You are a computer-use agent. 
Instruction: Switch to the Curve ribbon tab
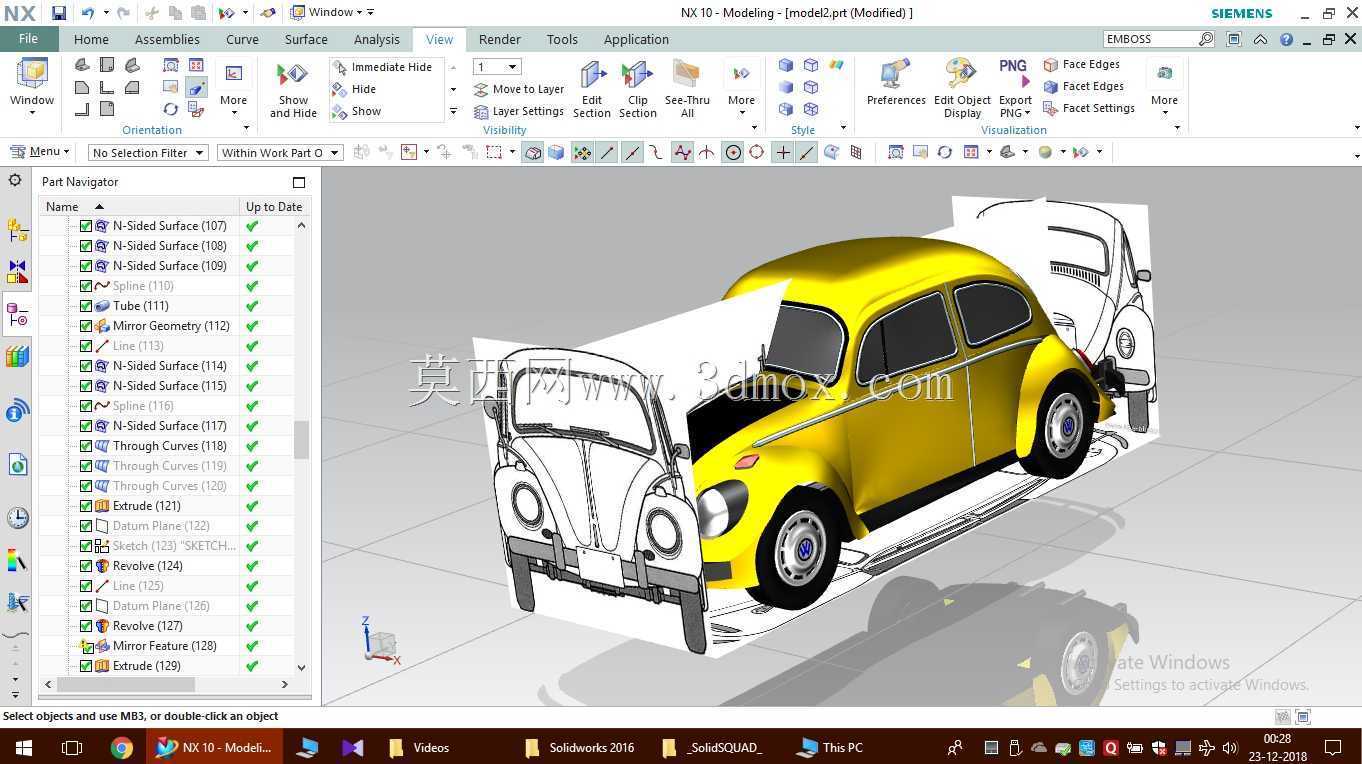coord(242,39)
